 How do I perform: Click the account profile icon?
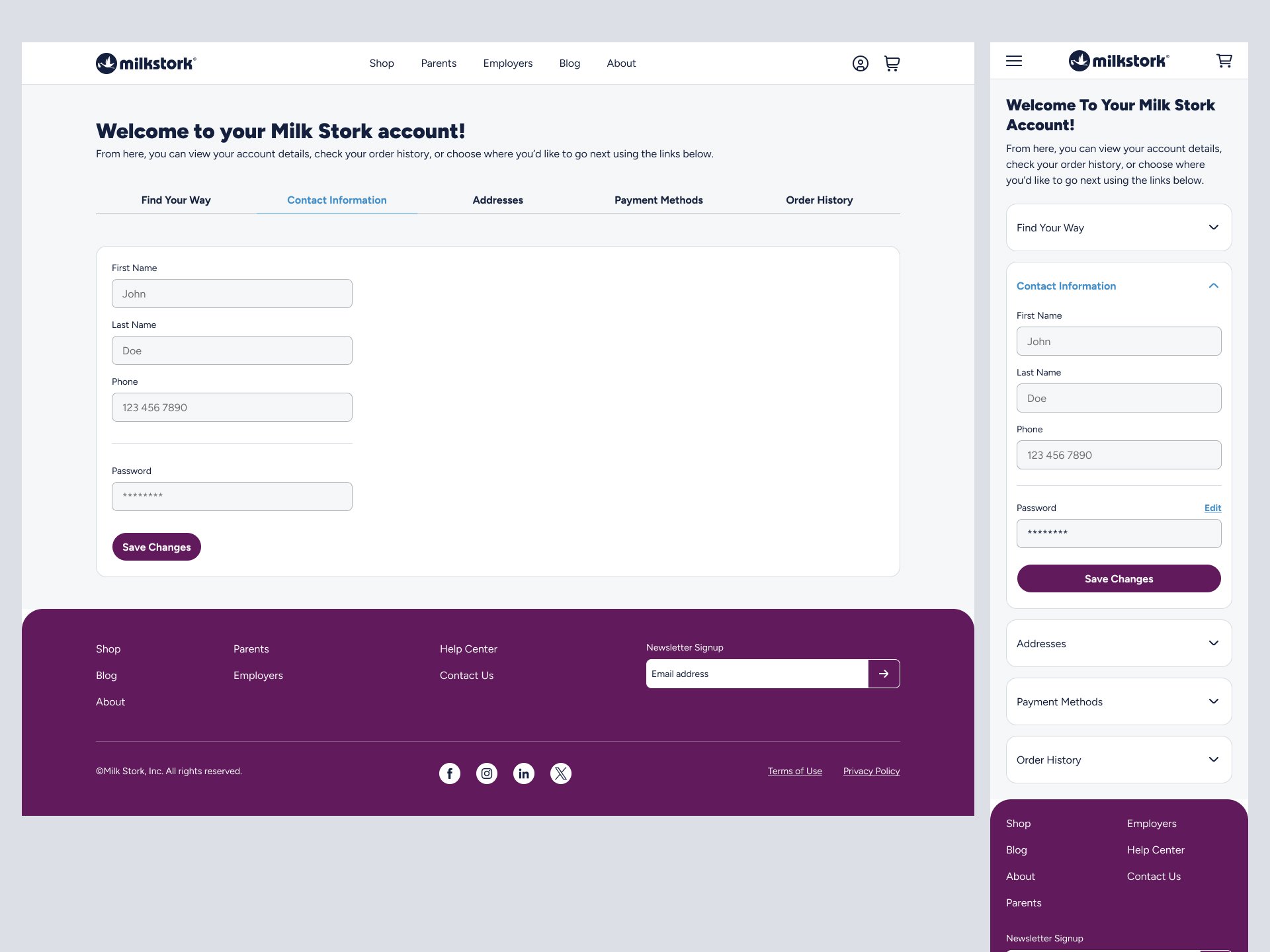coord(860,63)
